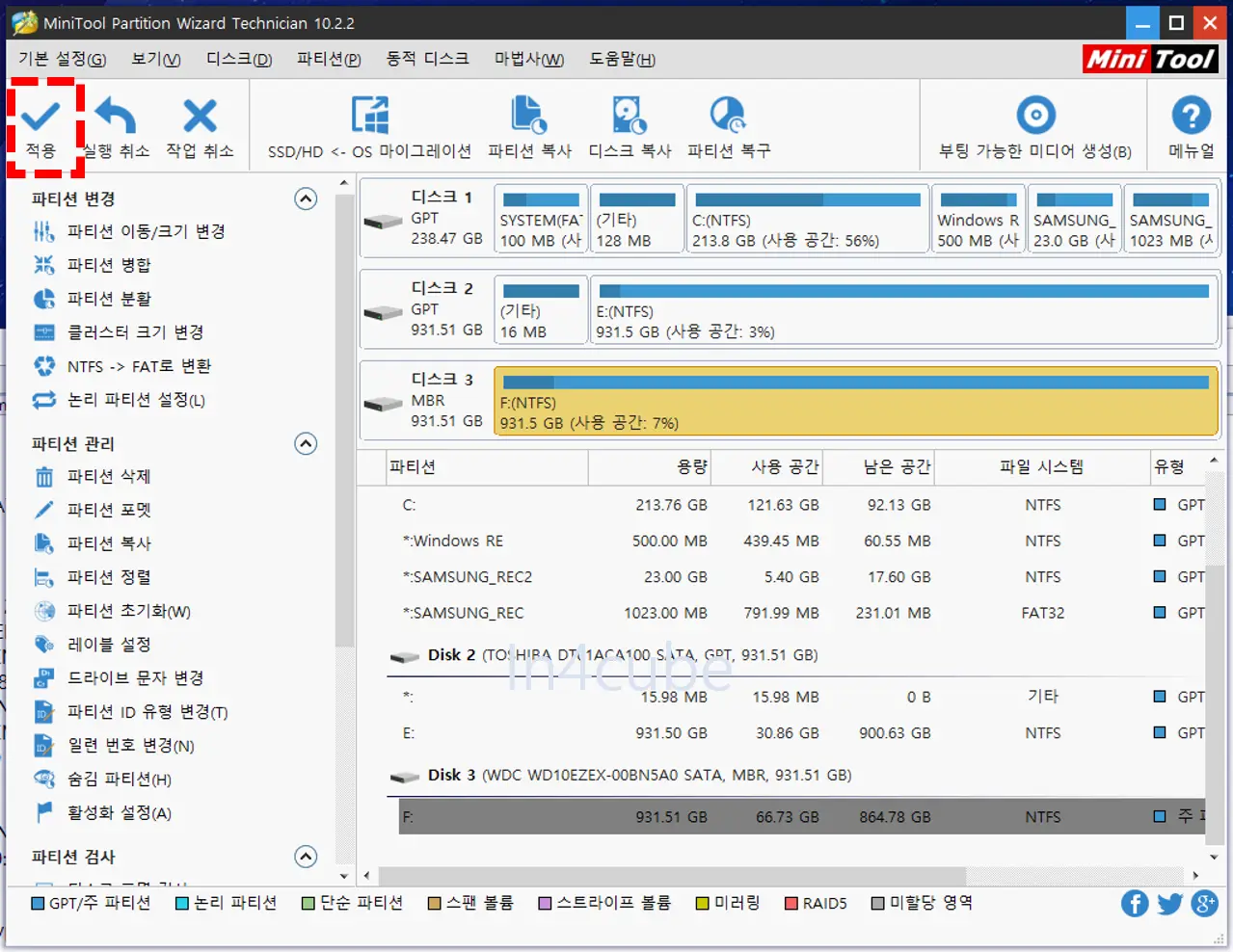Viewport: 1233px width, 952px height.
Task: Click the 적용 (Apply) checkmark icon
Action: pyautogui.click(x=41, y=117)
